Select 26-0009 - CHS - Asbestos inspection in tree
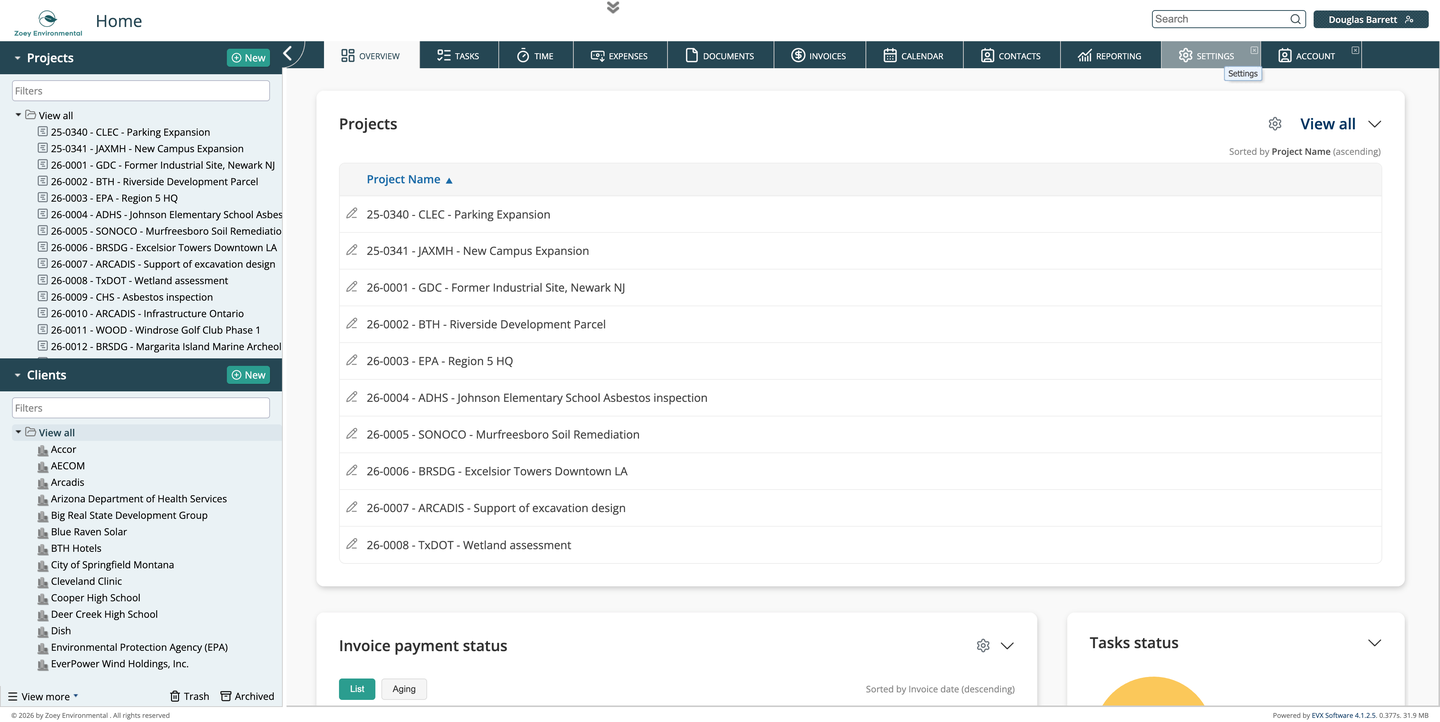The height and width of the screenshot is (722, 1440). click(132, 297)
